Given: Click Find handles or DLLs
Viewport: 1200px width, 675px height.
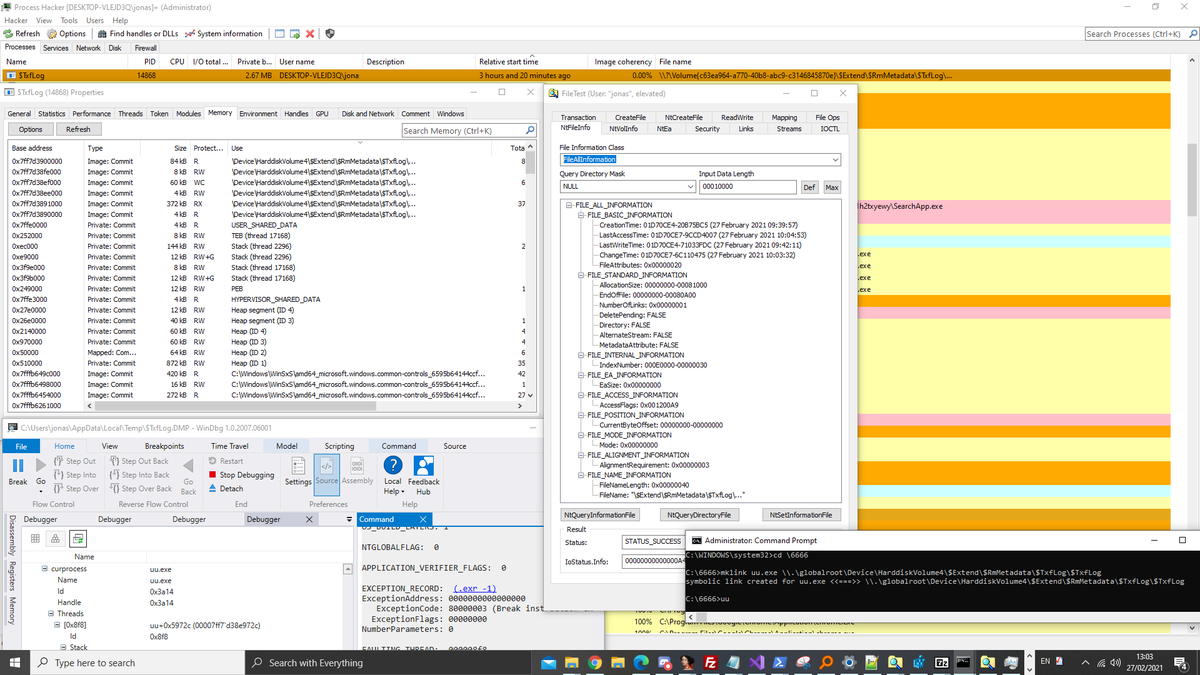Looking at the screenshot, I should point(138,33).
